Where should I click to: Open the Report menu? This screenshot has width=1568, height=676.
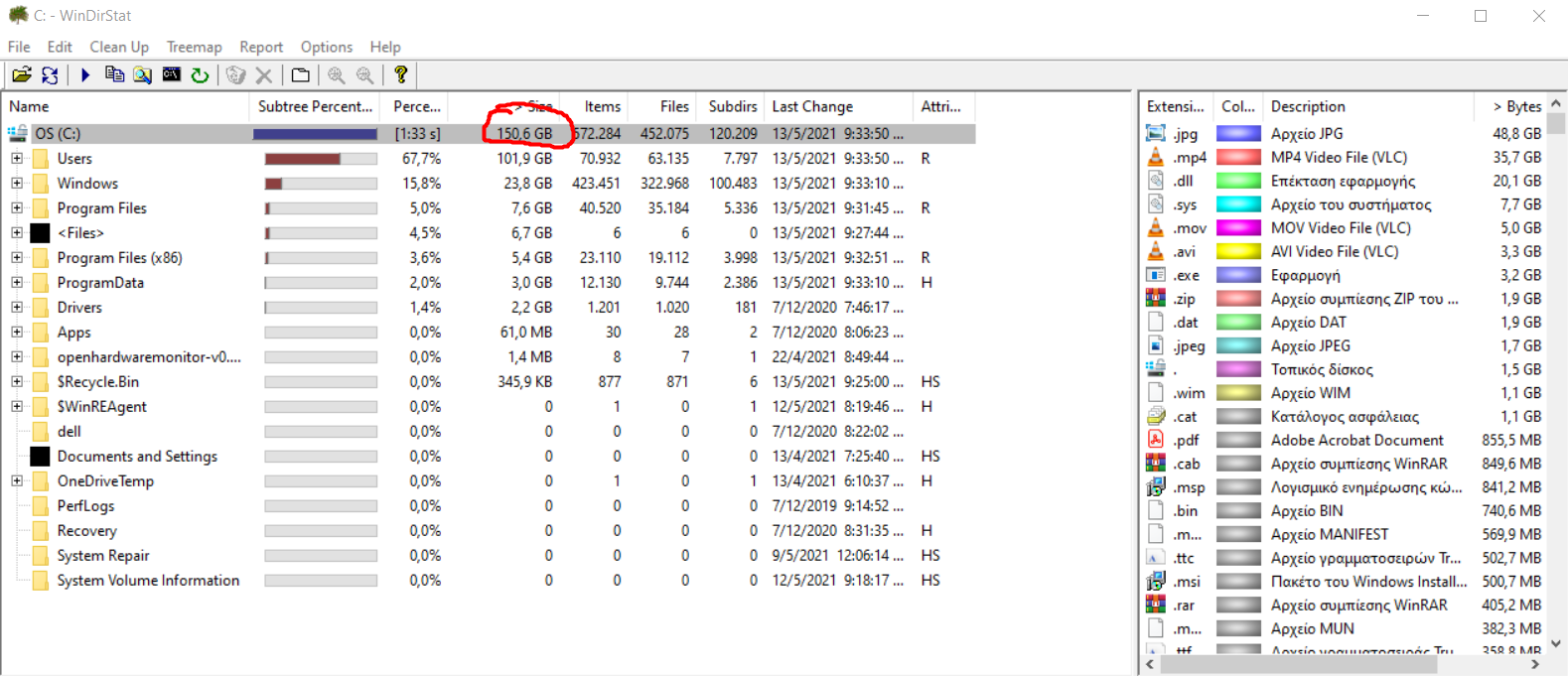(x=261, y=47)
